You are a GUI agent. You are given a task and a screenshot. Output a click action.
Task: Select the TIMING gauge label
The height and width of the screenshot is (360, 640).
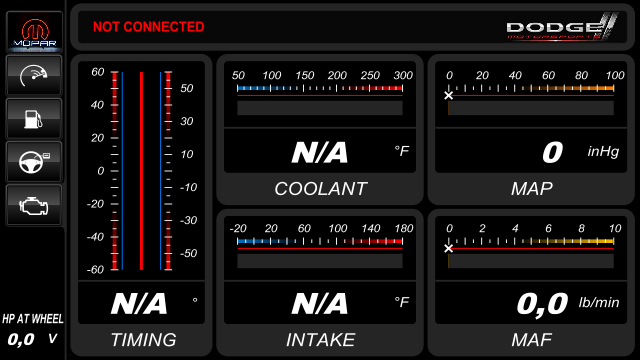coord(143,340)
